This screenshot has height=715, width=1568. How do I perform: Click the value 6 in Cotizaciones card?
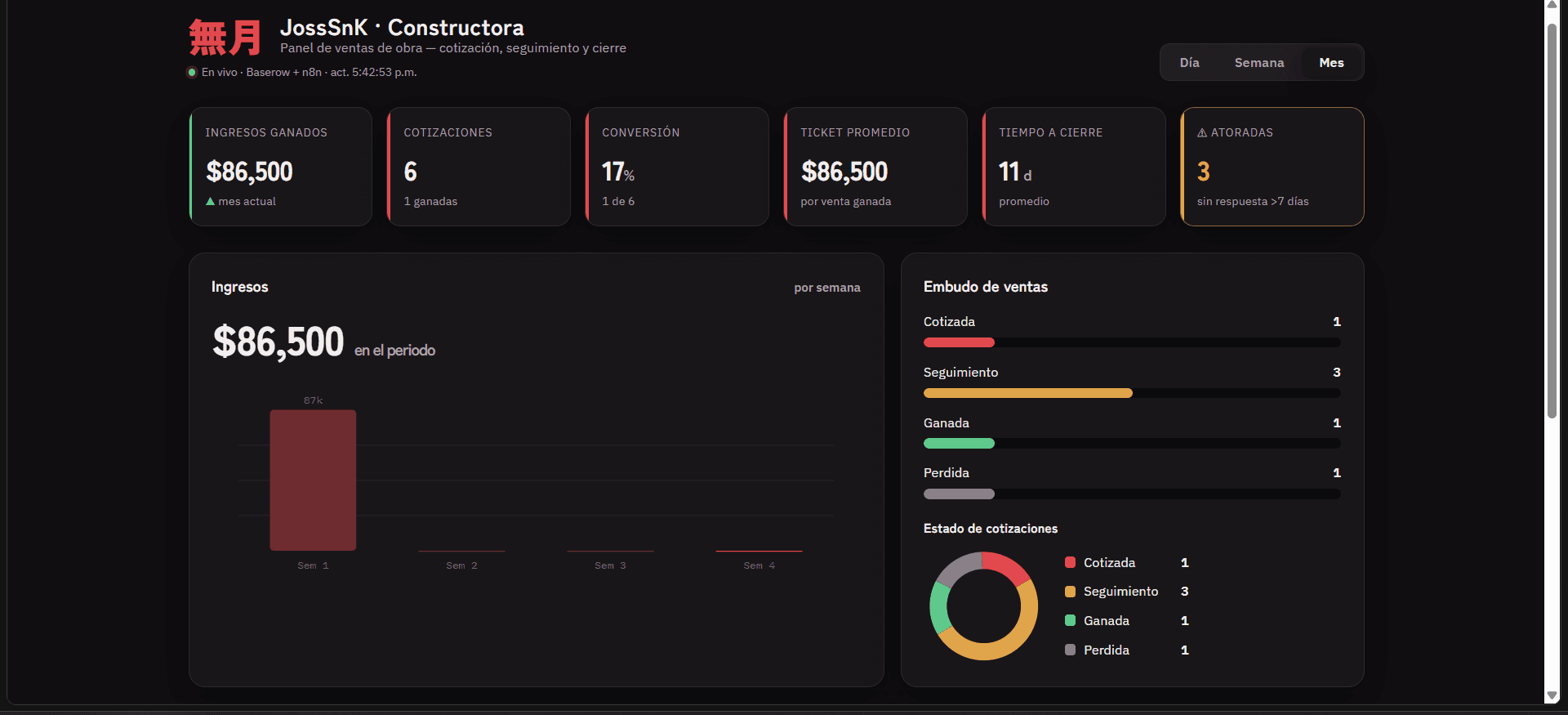point(410,172)
